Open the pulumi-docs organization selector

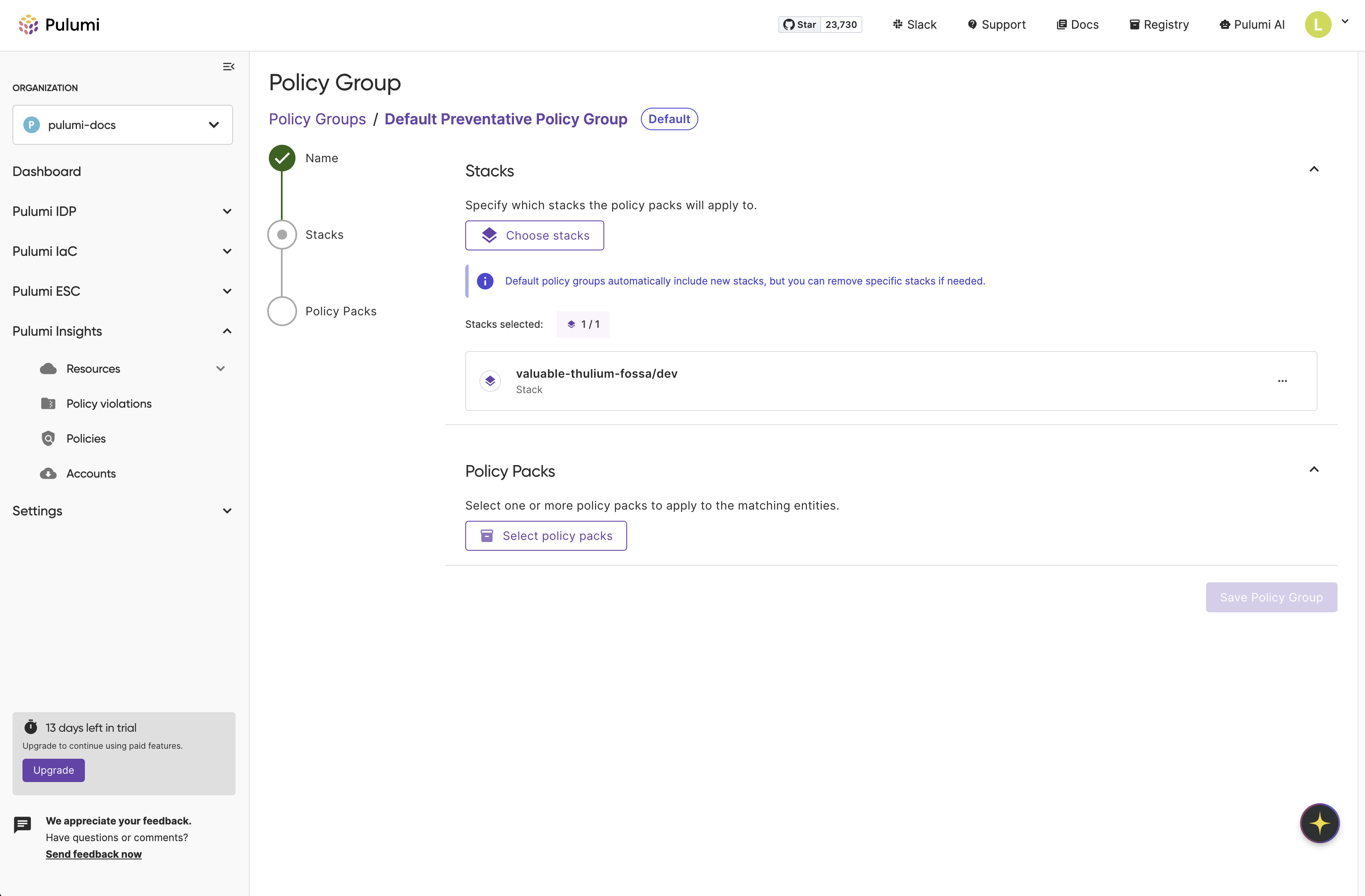[123, 124]
